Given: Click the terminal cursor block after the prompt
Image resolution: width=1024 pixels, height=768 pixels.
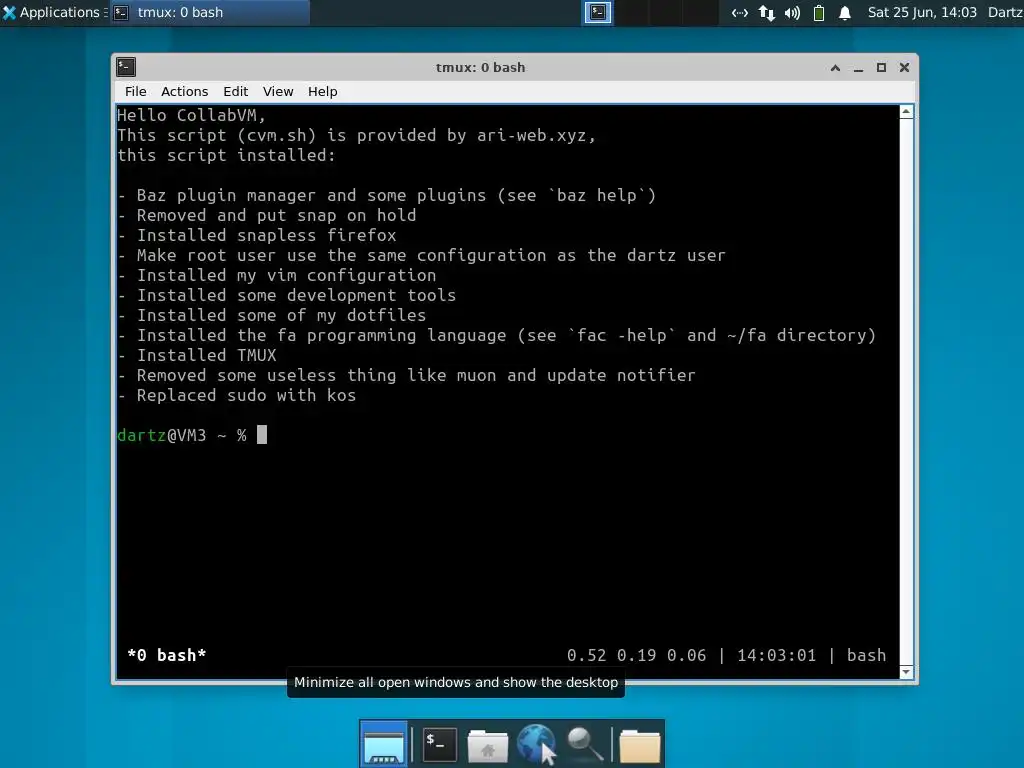Looking at the screenshot, I should click(x=262, y=435).
